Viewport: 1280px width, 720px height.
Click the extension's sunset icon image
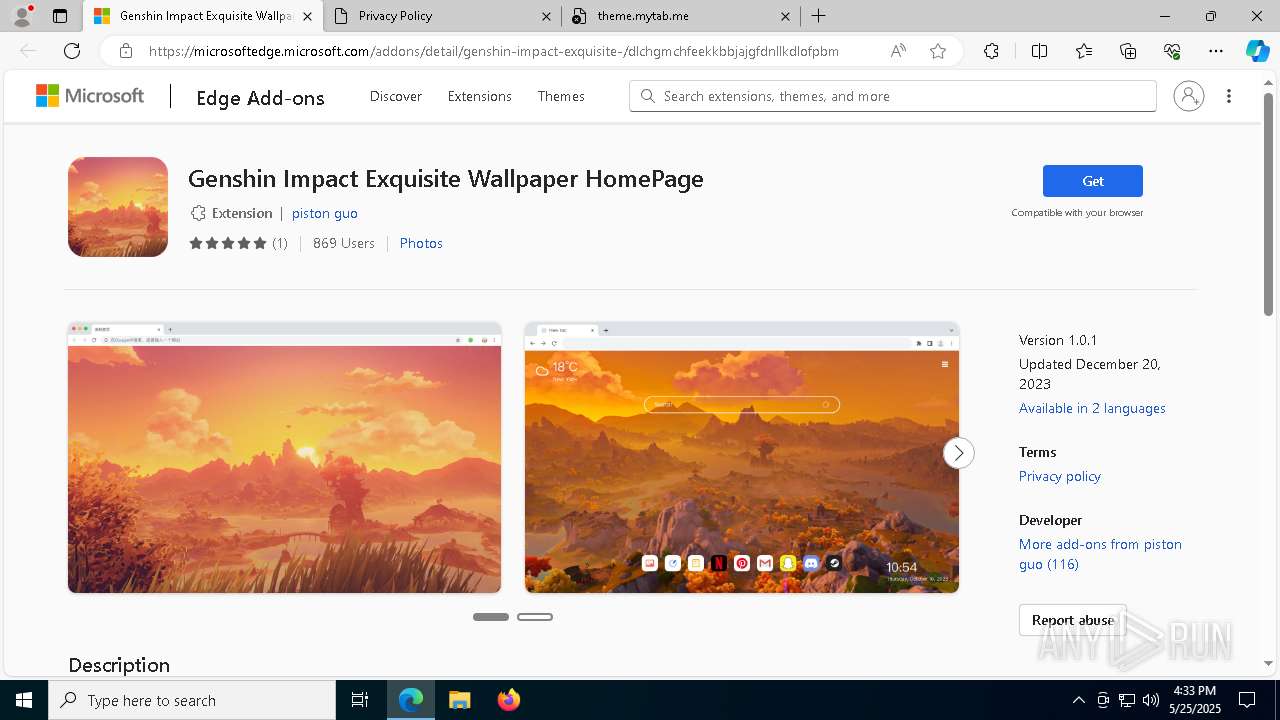click(x=118, y=207)
